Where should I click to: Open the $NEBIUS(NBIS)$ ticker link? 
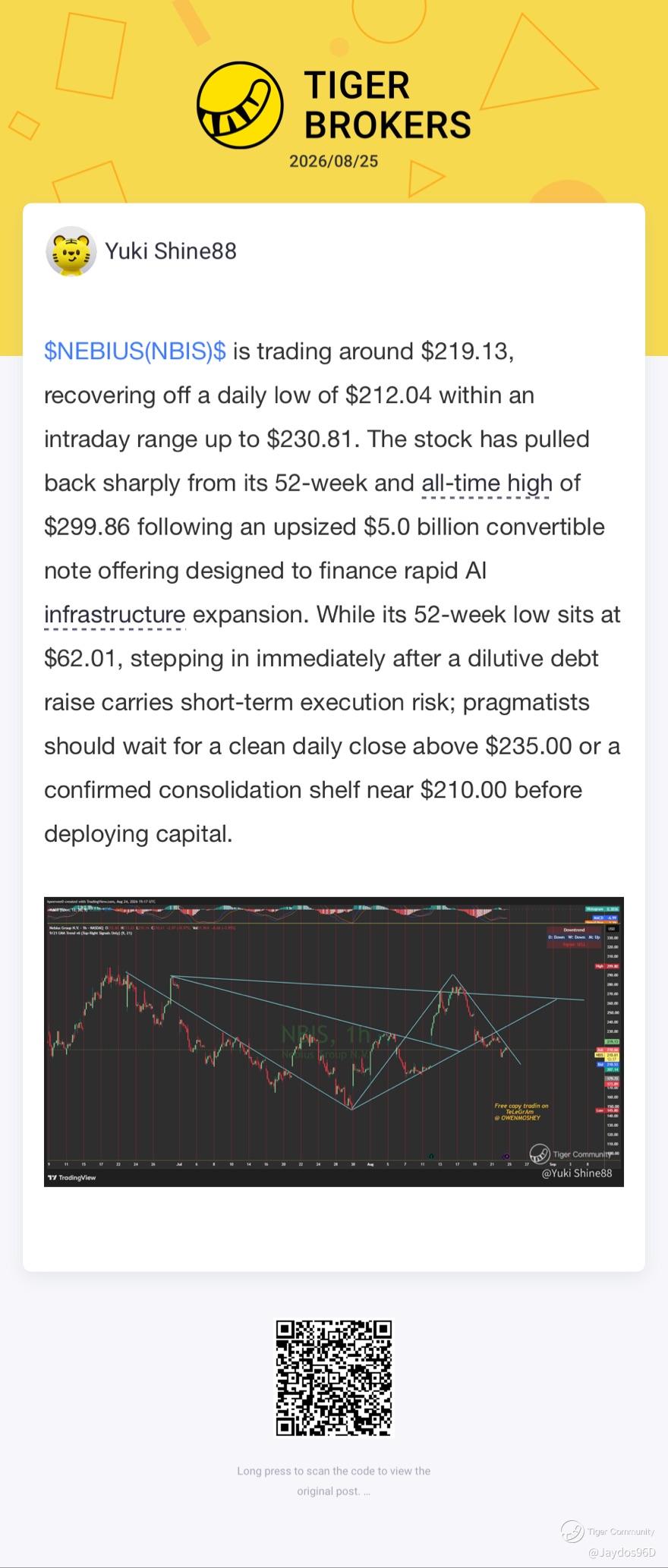pos(135,351)
